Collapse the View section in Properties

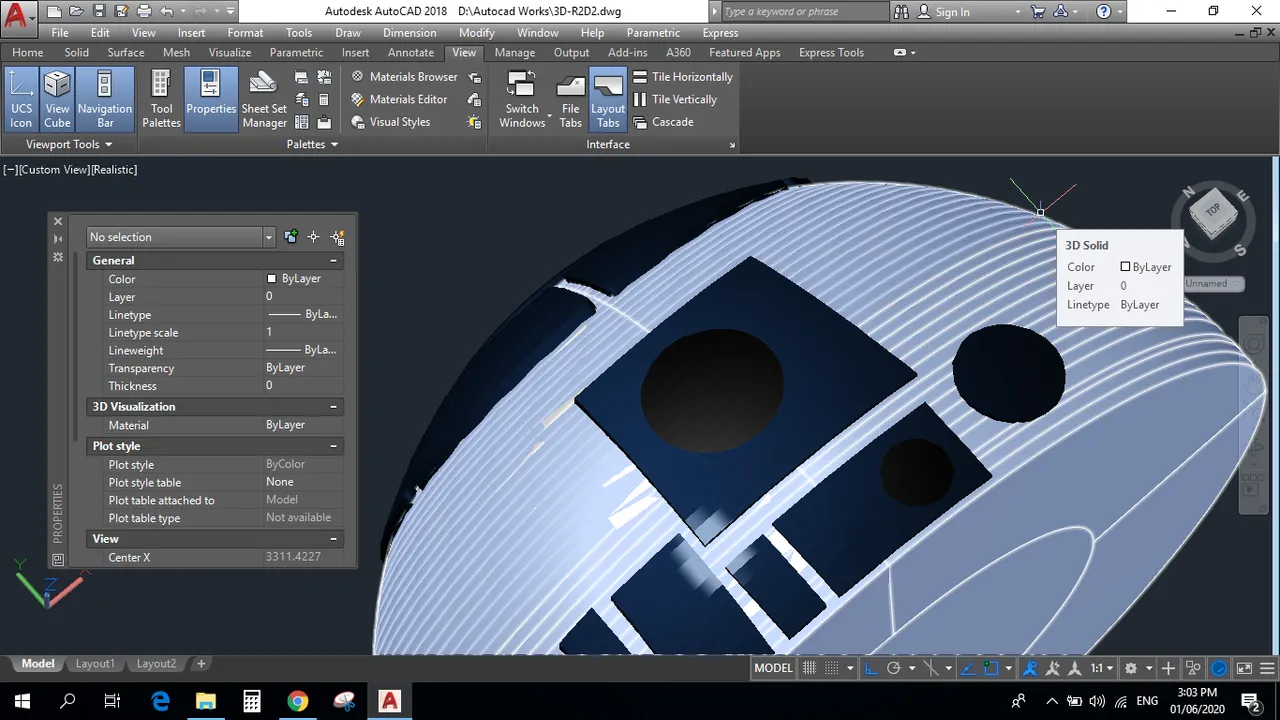click(x=334, y=539)
